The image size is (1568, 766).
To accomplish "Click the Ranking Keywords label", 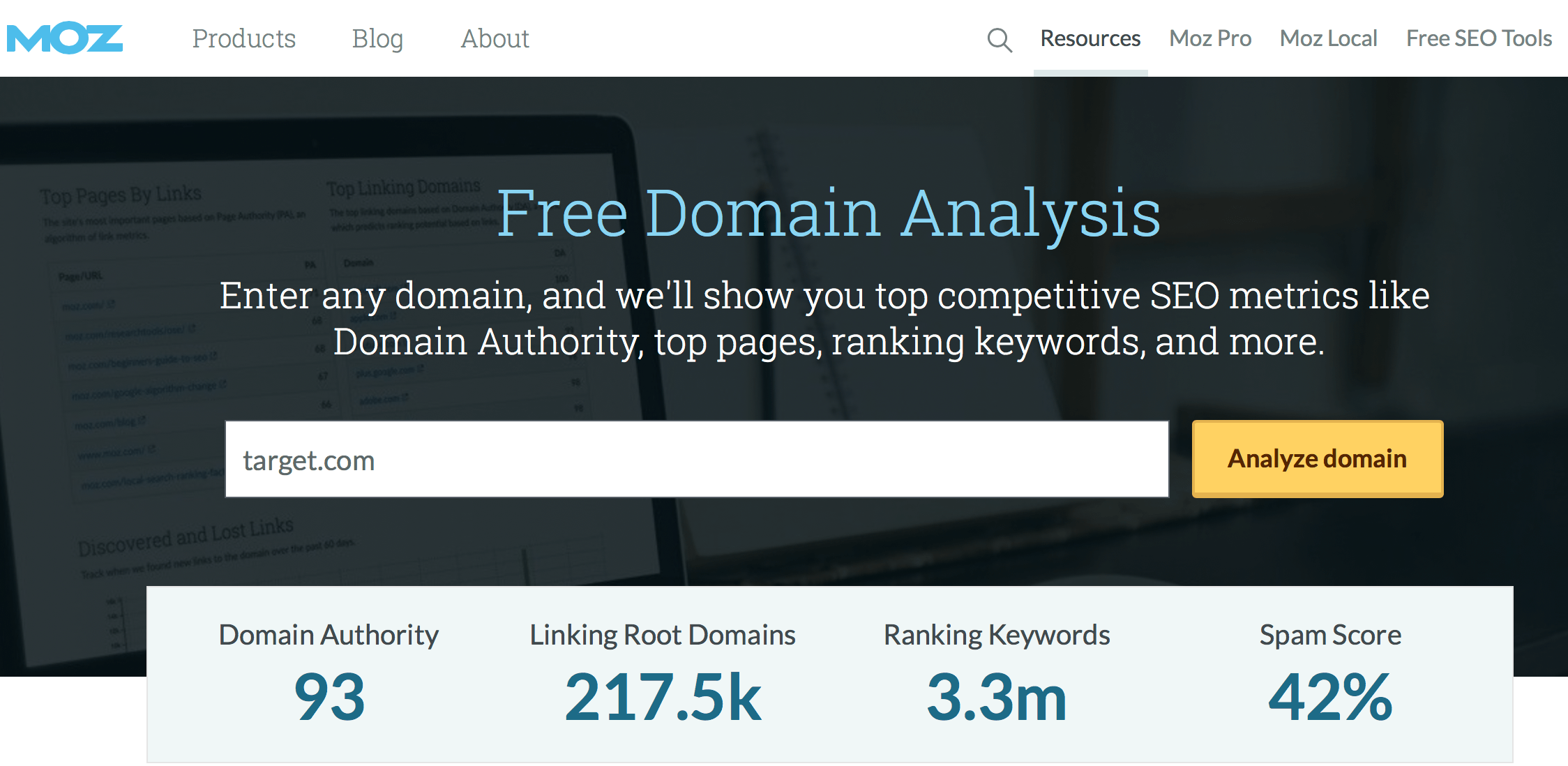I will point(997,635).
